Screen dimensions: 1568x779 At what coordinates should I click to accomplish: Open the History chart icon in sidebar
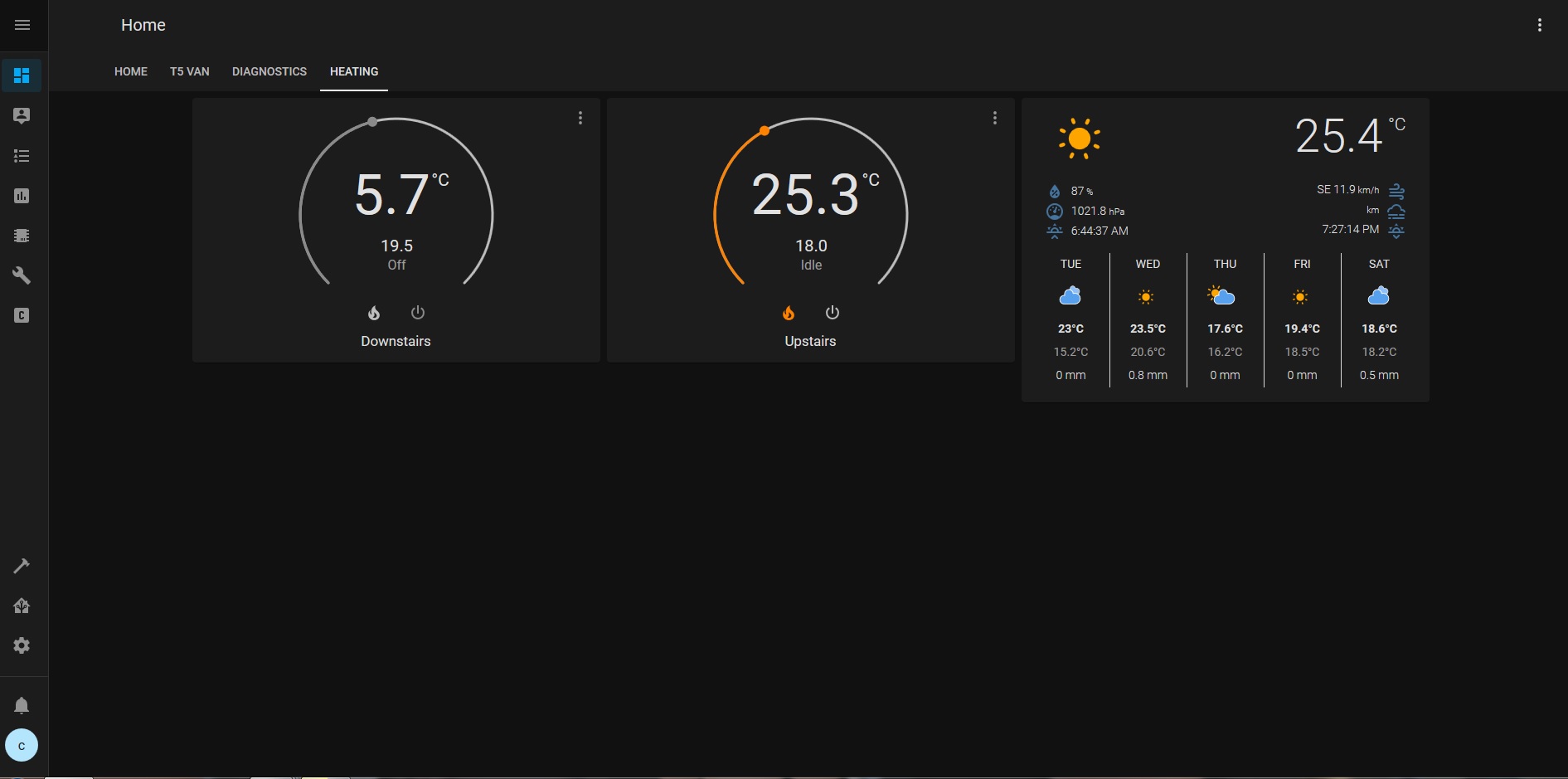coord(22,196)
